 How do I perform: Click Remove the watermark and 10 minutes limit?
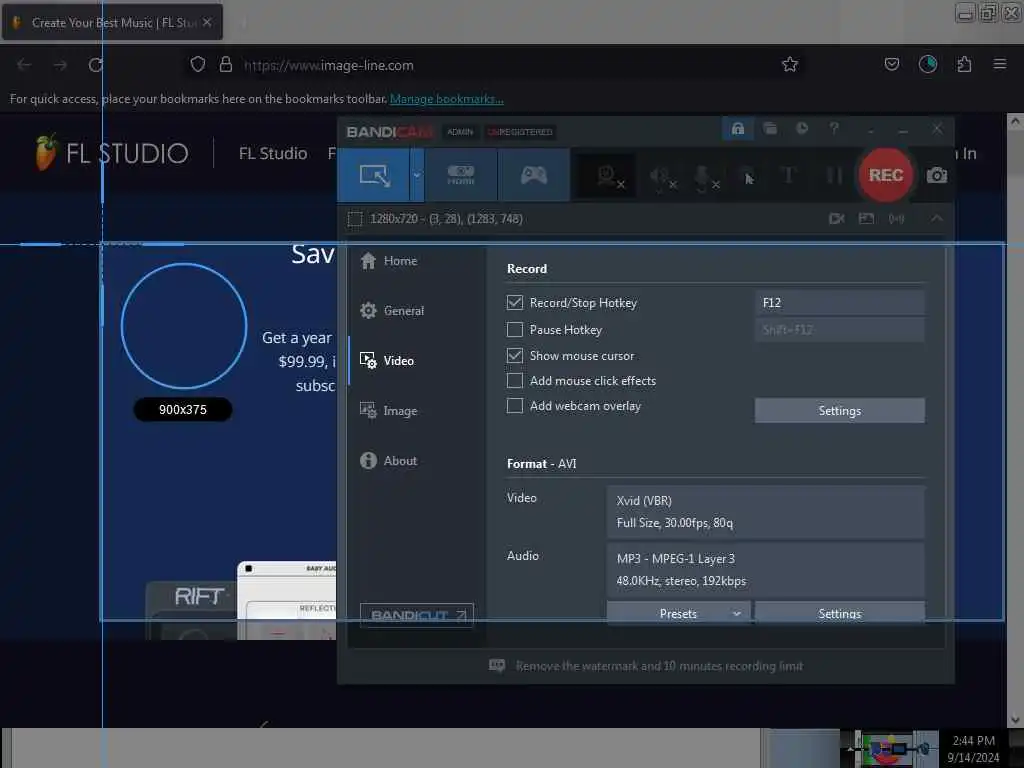point(659,666)
